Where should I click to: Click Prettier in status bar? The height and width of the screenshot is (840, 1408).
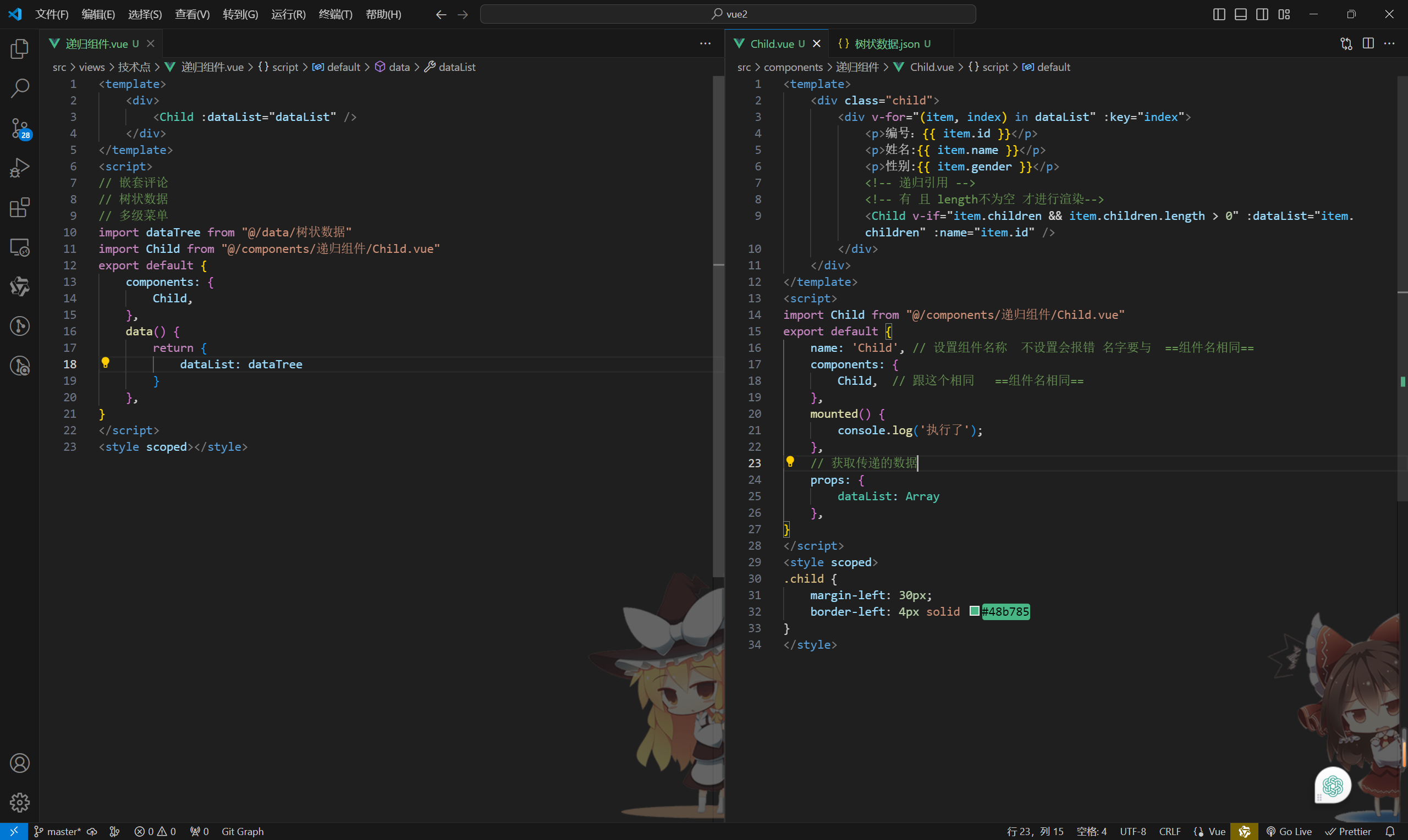(x=1348, y=831)
